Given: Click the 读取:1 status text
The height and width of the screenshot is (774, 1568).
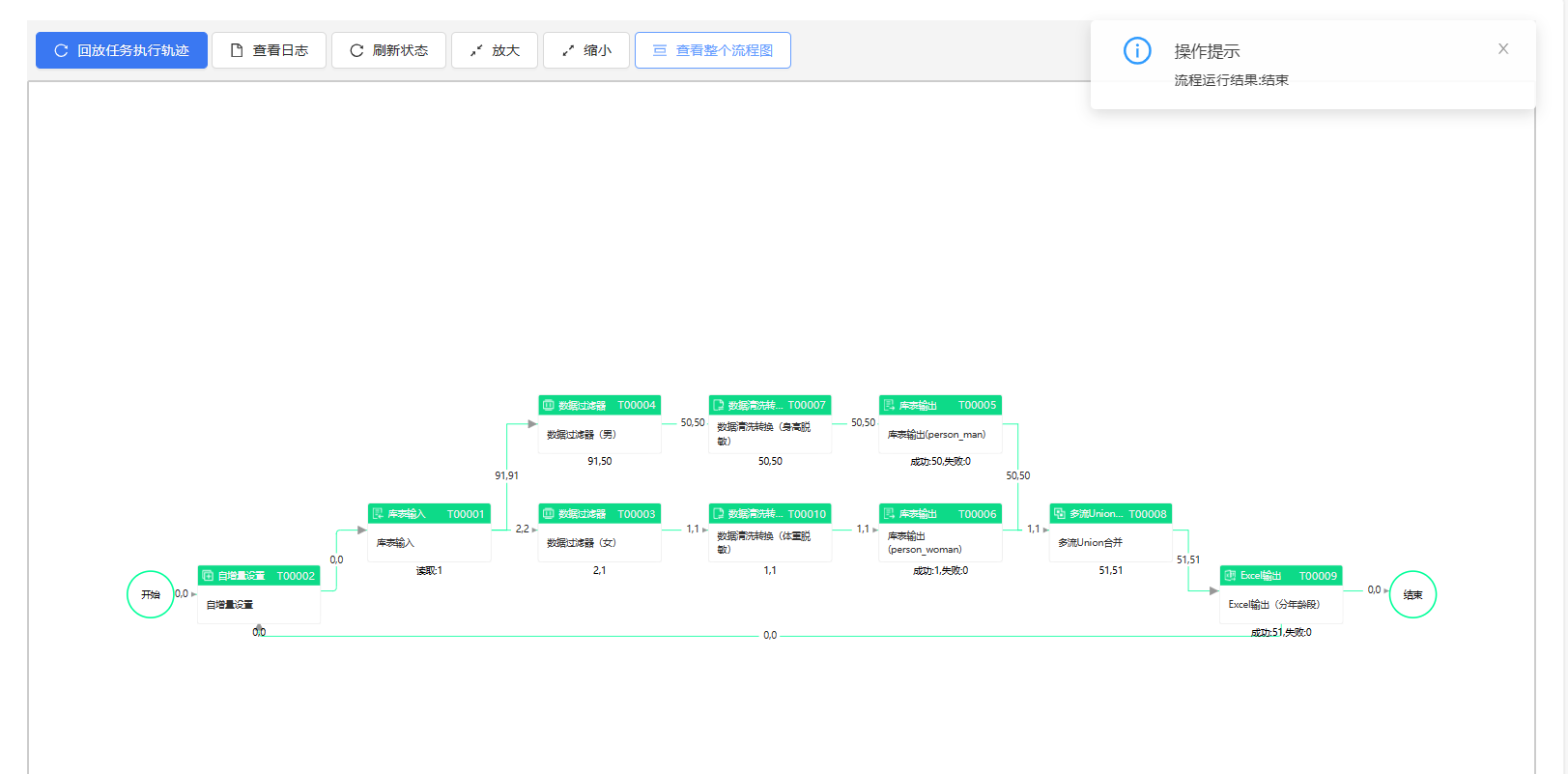Looking at the screenshot, I should 429,571.
